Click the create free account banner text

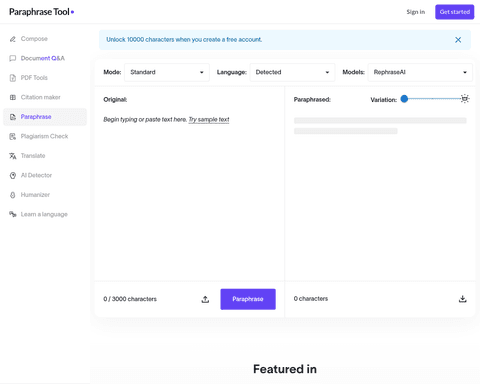click(x=184, y=40)
